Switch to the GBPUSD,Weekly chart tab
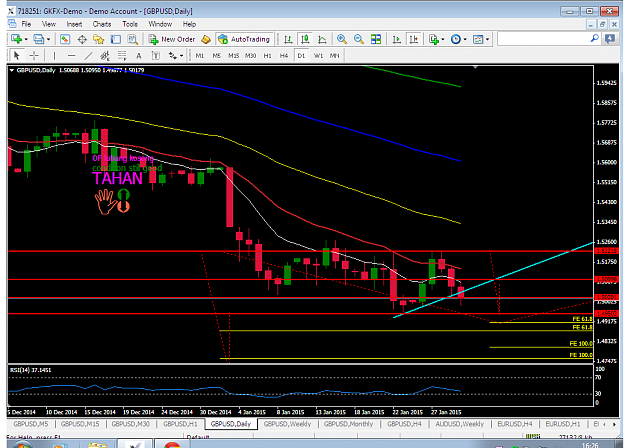This screenshot has width=625, height=448. [x=287, y=424]
